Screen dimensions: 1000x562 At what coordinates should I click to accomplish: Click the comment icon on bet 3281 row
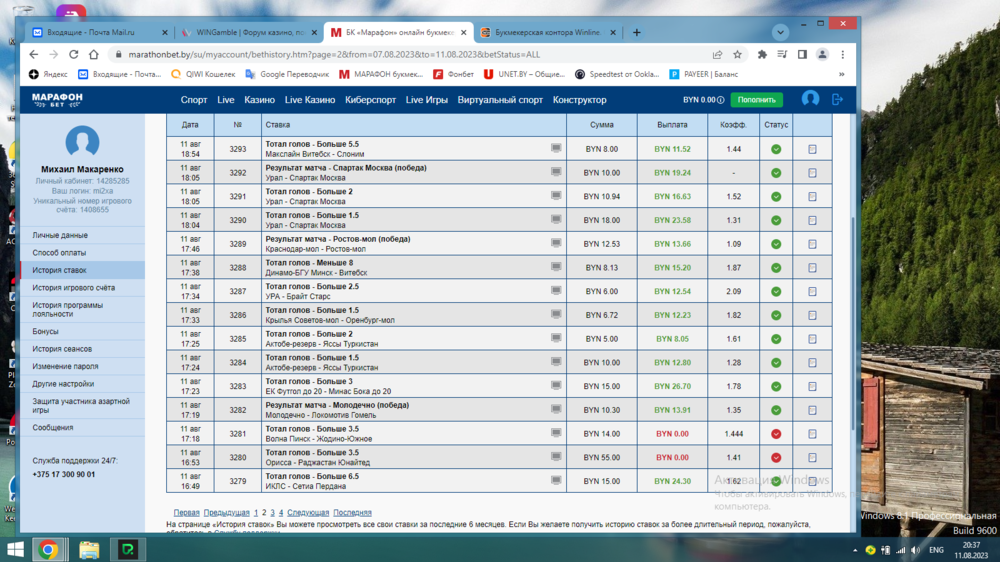pyautogui.click(x=556, y=433)
